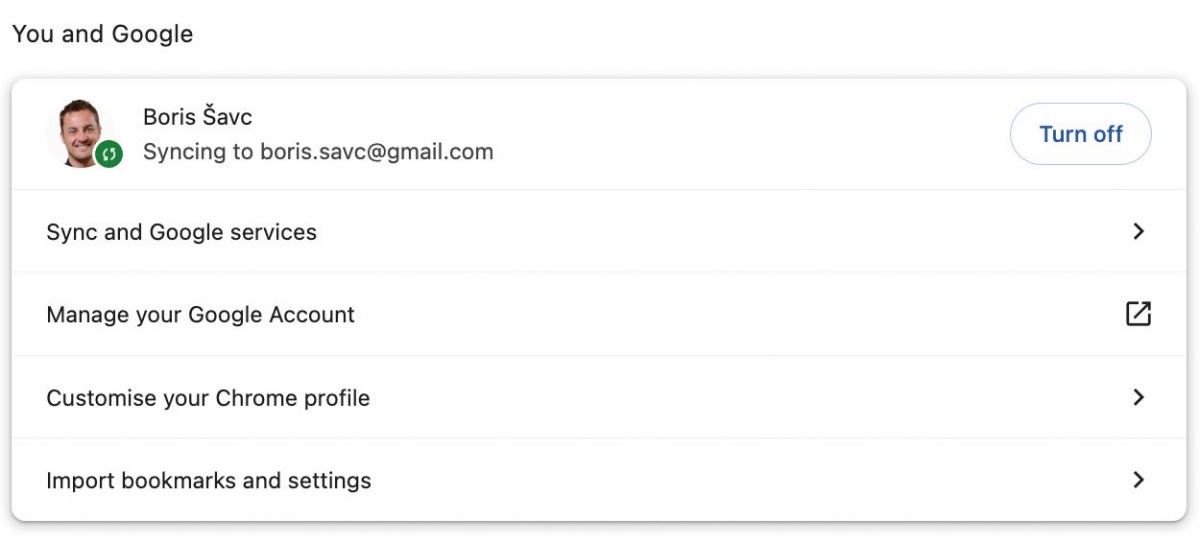Click the Syncing to boris.savc@gmail.com text
Image resolution: width=1200 pixels, height=543 pixels.
coord(318,152)
